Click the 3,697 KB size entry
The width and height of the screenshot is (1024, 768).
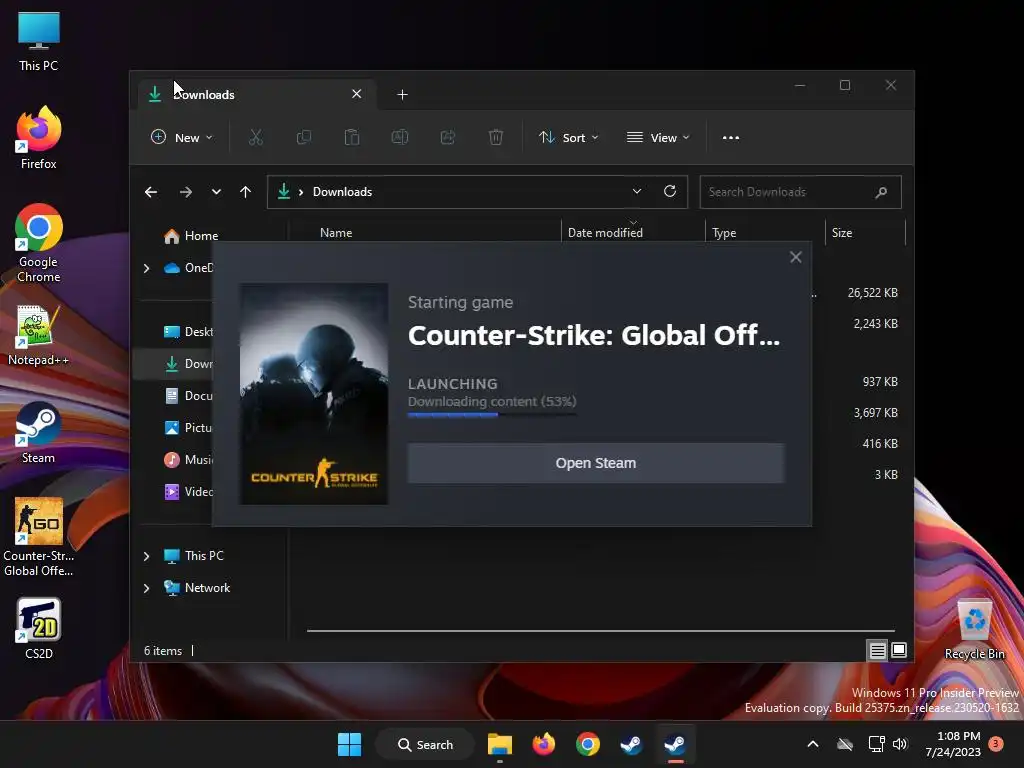[875, 413]
